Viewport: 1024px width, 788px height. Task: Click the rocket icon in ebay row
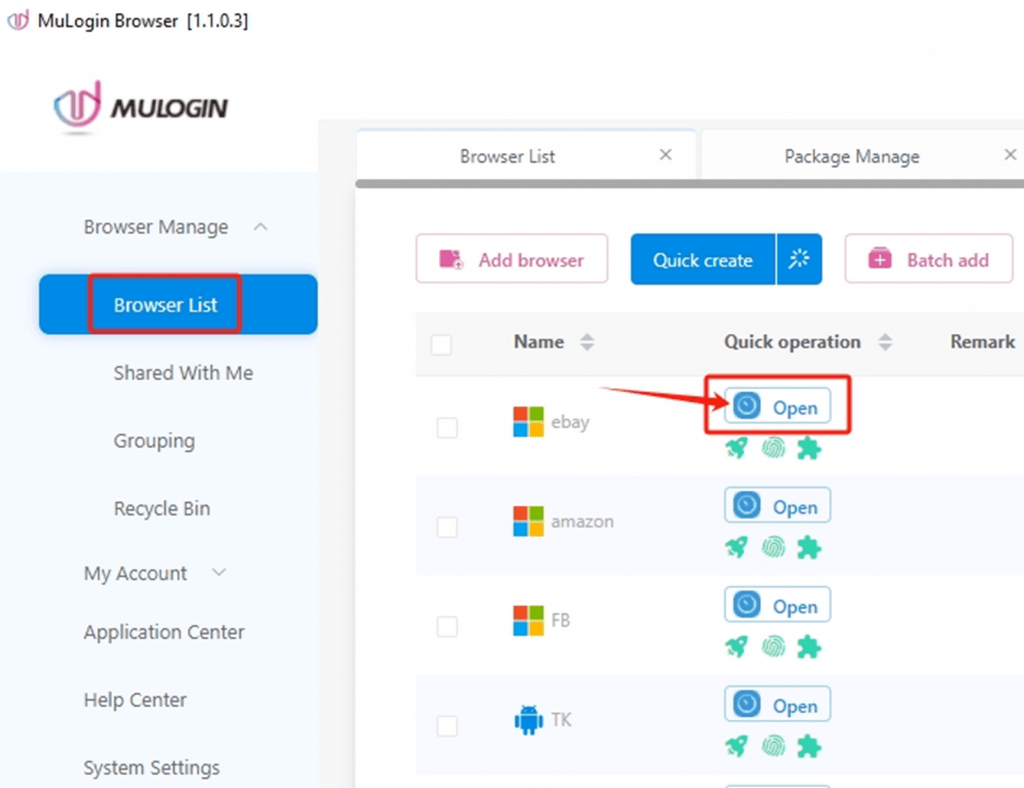pyautogui.click(x=737, y=448)
